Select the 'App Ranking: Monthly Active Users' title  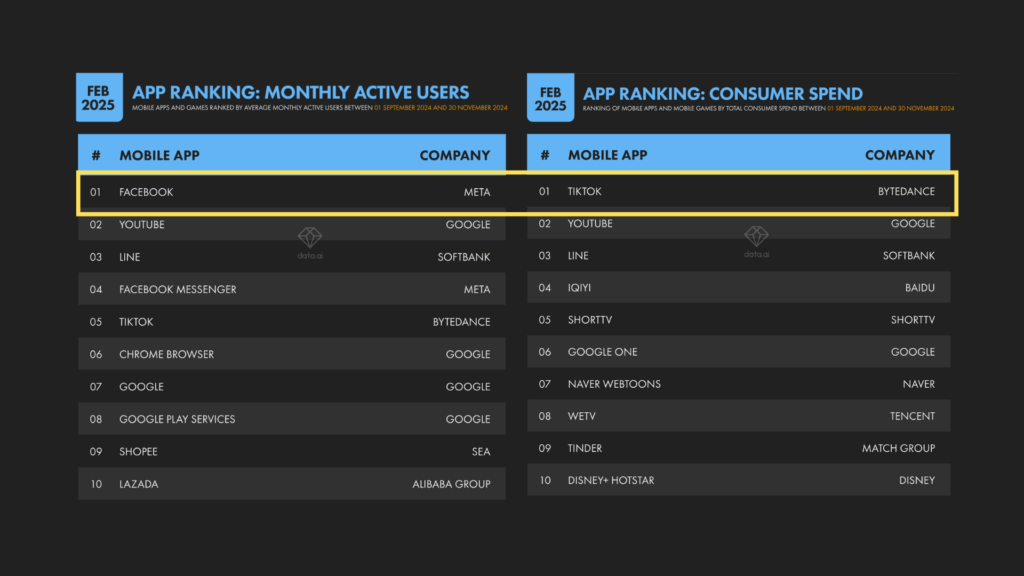300,93
